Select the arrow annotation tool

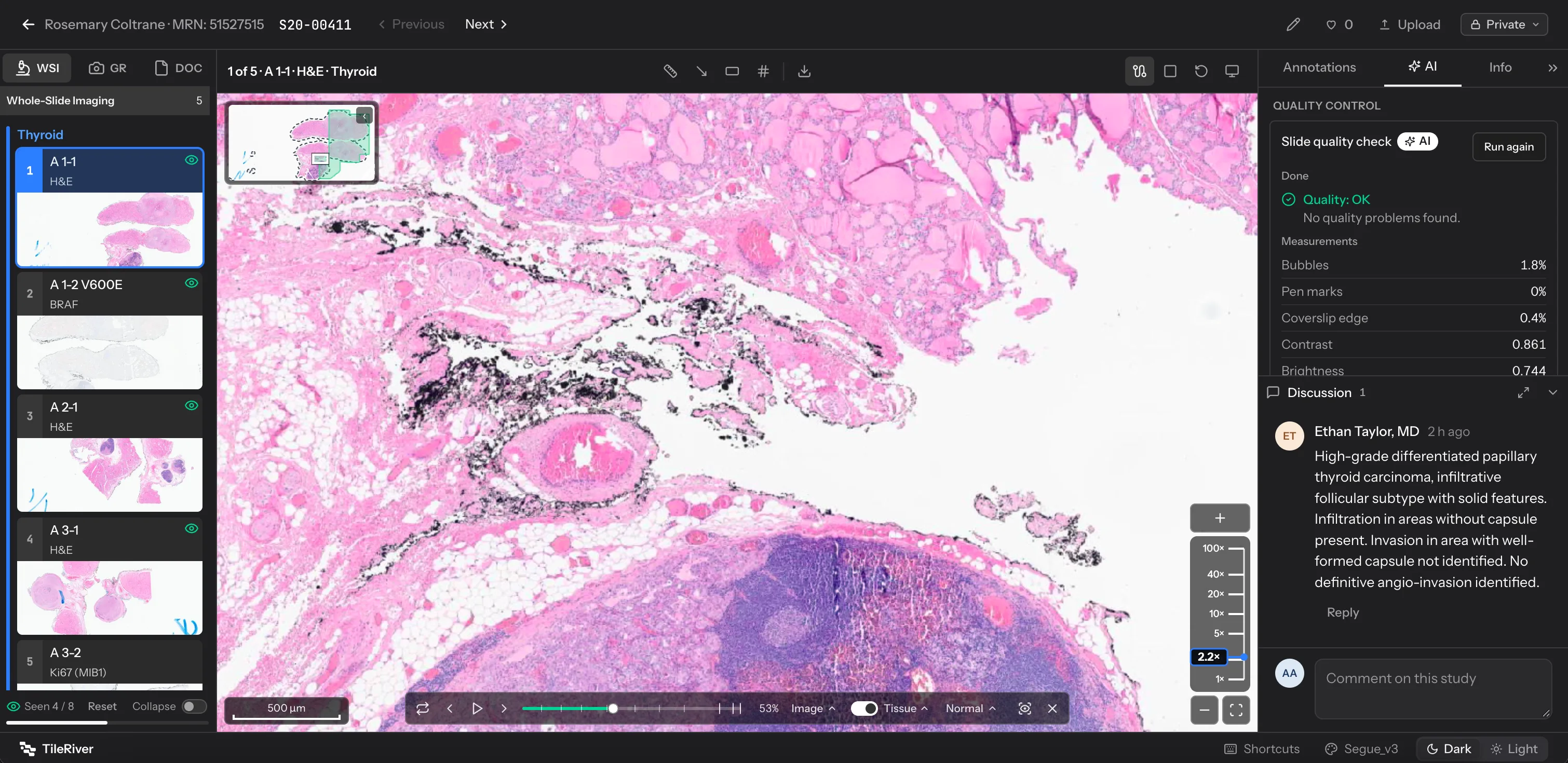(x=701, y=71)
